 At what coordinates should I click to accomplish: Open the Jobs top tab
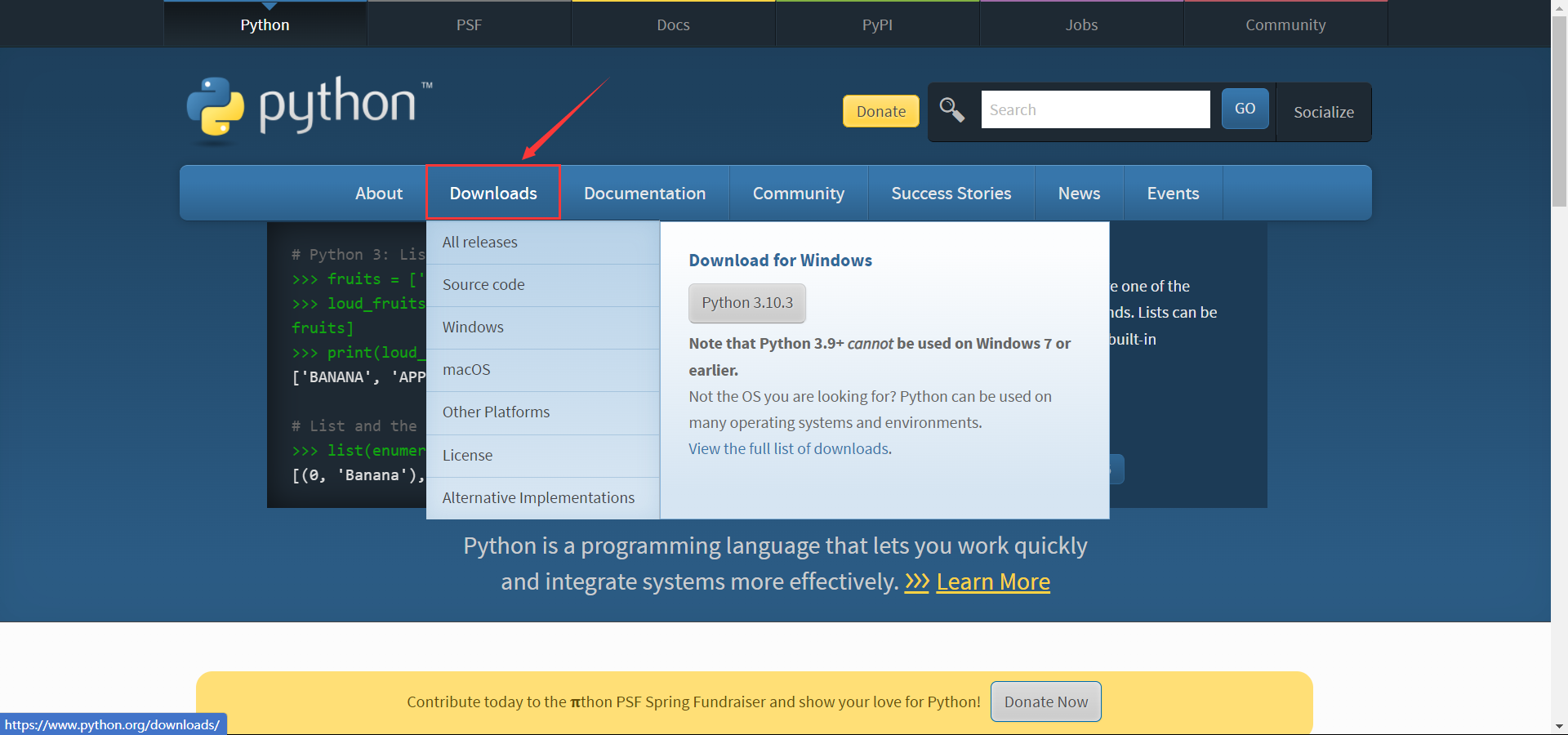(x=1081, y=24)
